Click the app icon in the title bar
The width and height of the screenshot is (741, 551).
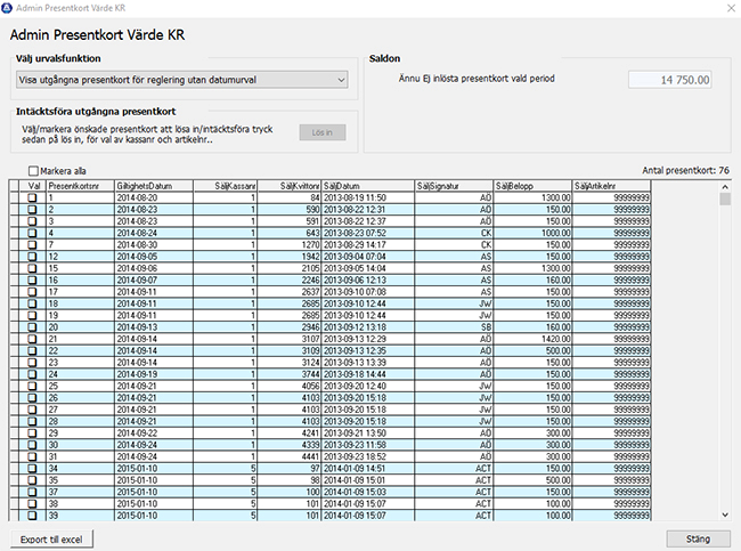[x=7, y=8]
